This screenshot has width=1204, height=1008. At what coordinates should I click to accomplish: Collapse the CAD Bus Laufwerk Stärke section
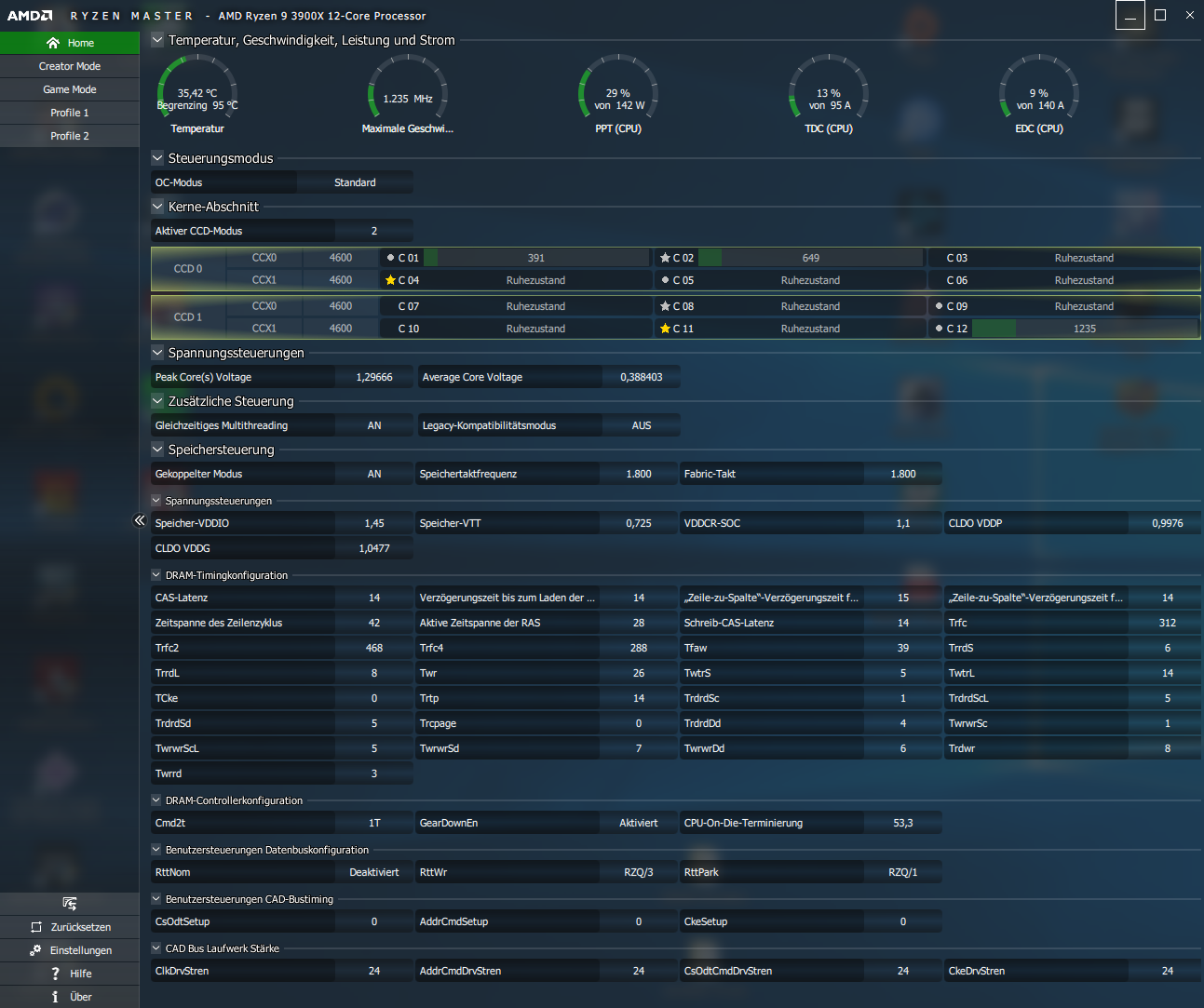click(x=156, y=948)
